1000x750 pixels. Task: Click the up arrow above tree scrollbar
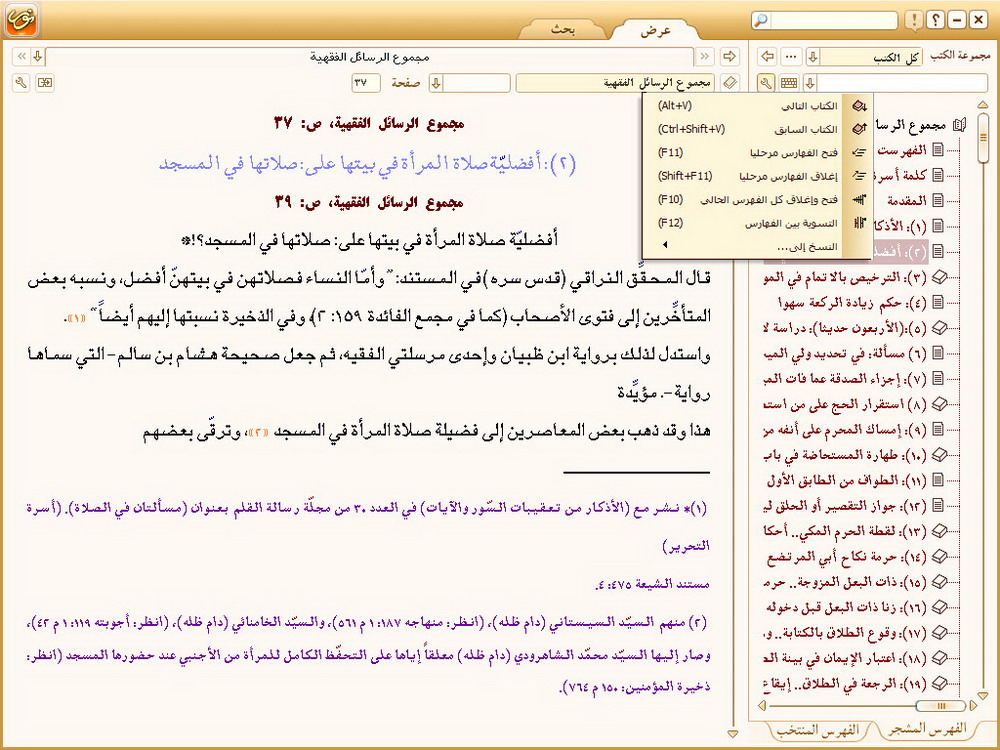[983, 104]
